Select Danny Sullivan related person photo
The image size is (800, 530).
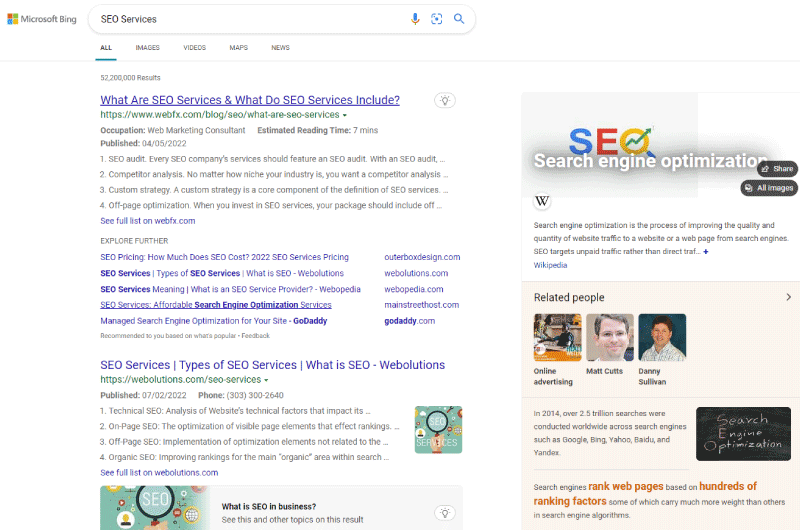click(x=662, y=337)
